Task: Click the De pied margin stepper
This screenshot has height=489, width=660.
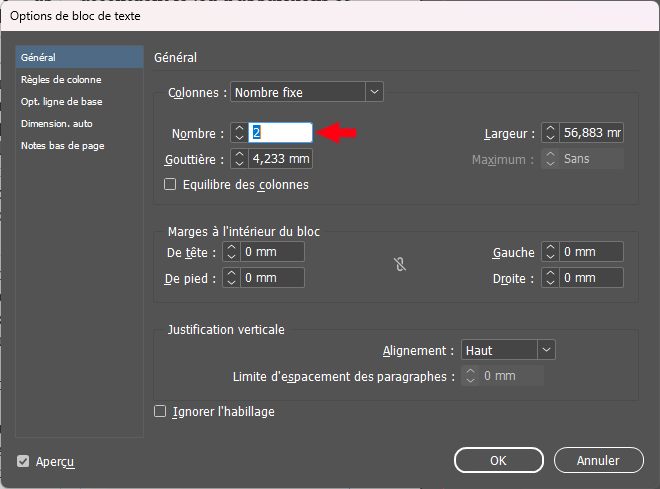Action: point(230,278)
